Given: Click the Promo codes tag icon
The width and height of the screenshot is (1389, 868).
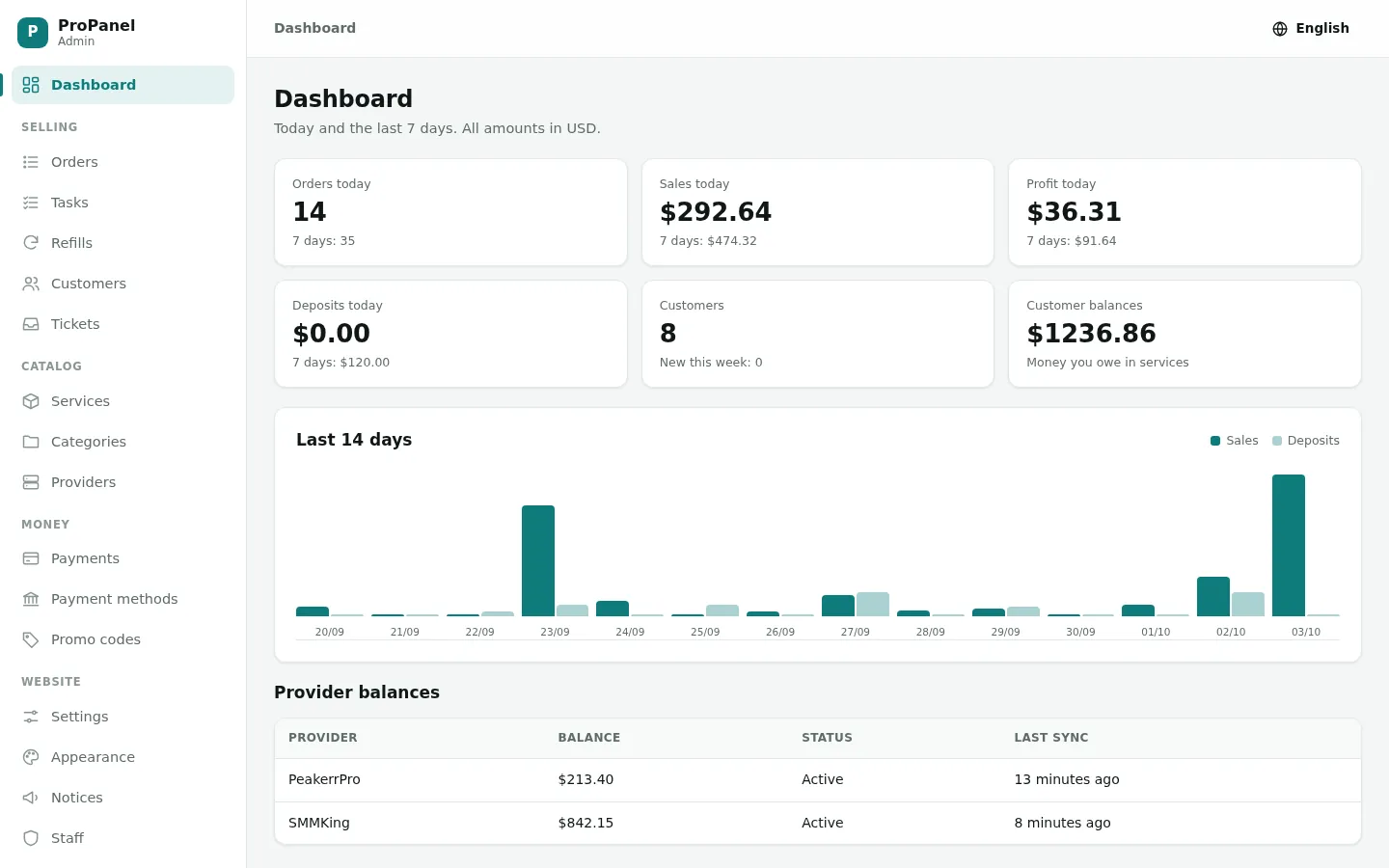Looking at the screenshot, I should [x=31, y=639].
